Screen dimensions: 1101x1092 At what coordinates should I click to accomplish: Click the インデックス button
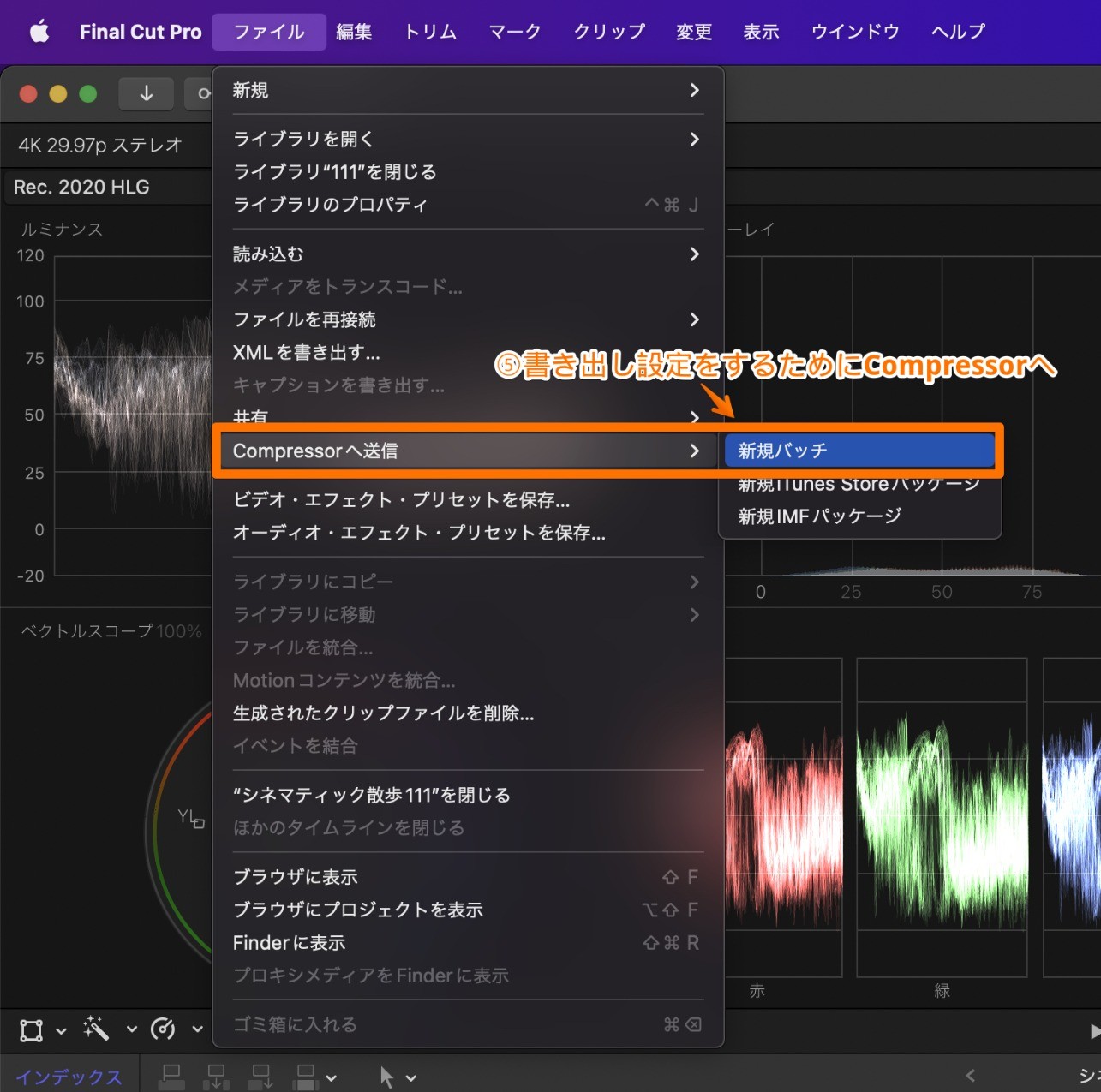click(69, 1077)
